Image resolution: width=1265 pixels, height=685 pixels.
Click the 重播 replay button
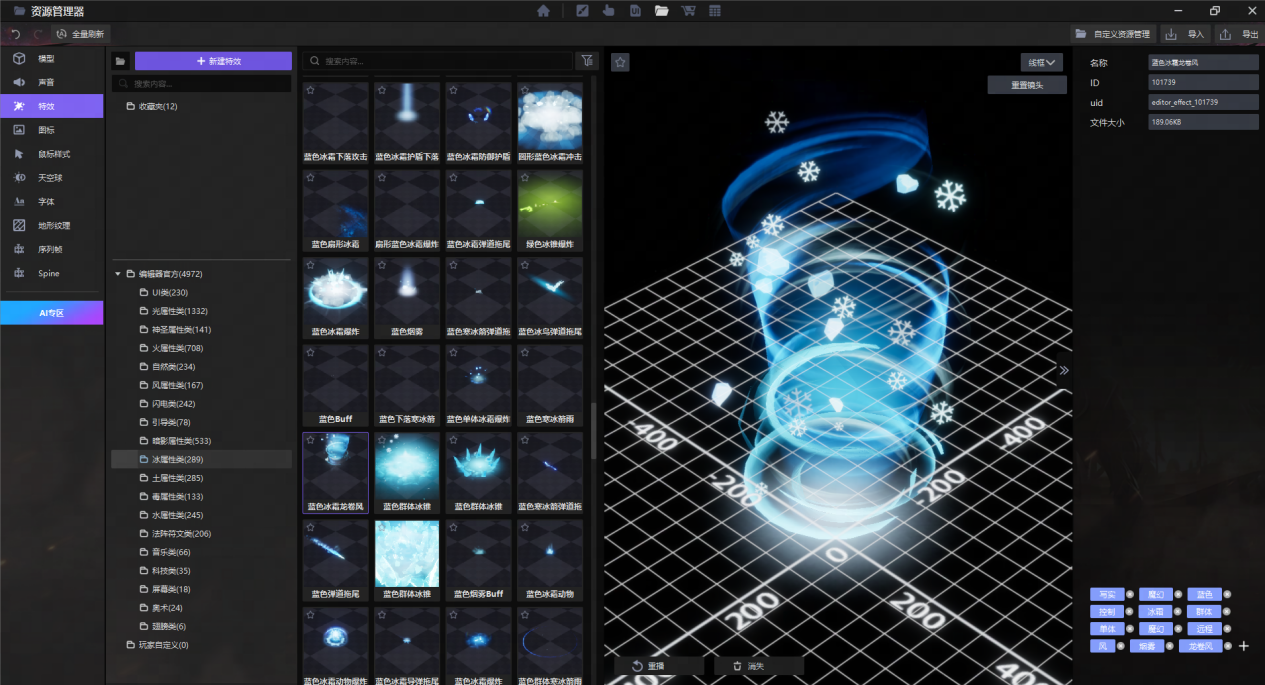(659, 666)
